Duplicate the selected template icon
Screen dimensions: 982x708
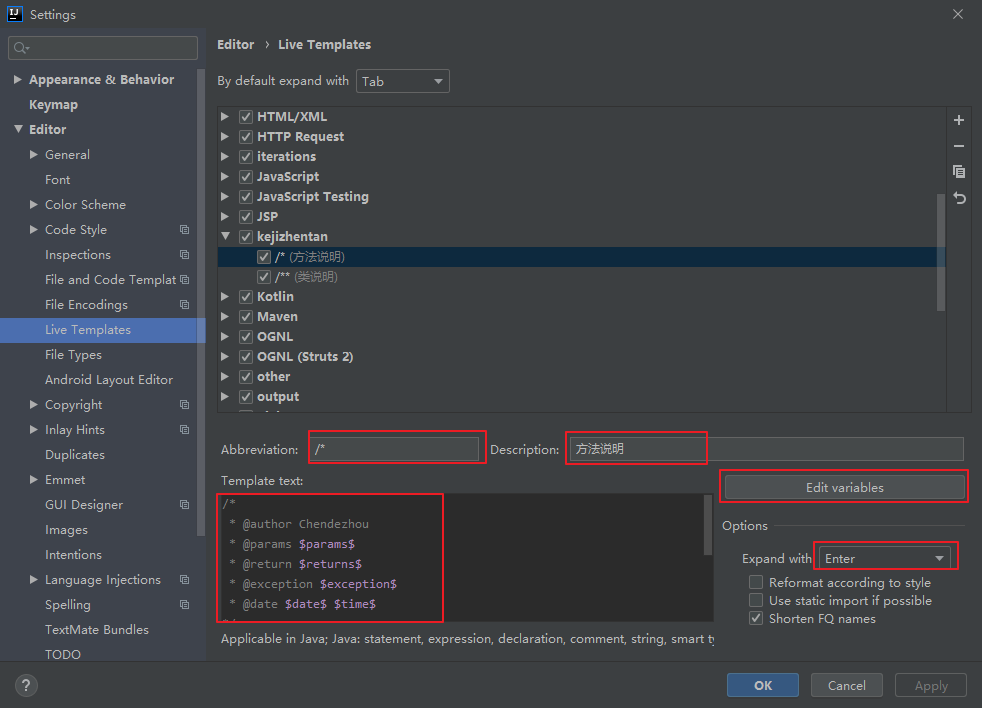point(959,172)
